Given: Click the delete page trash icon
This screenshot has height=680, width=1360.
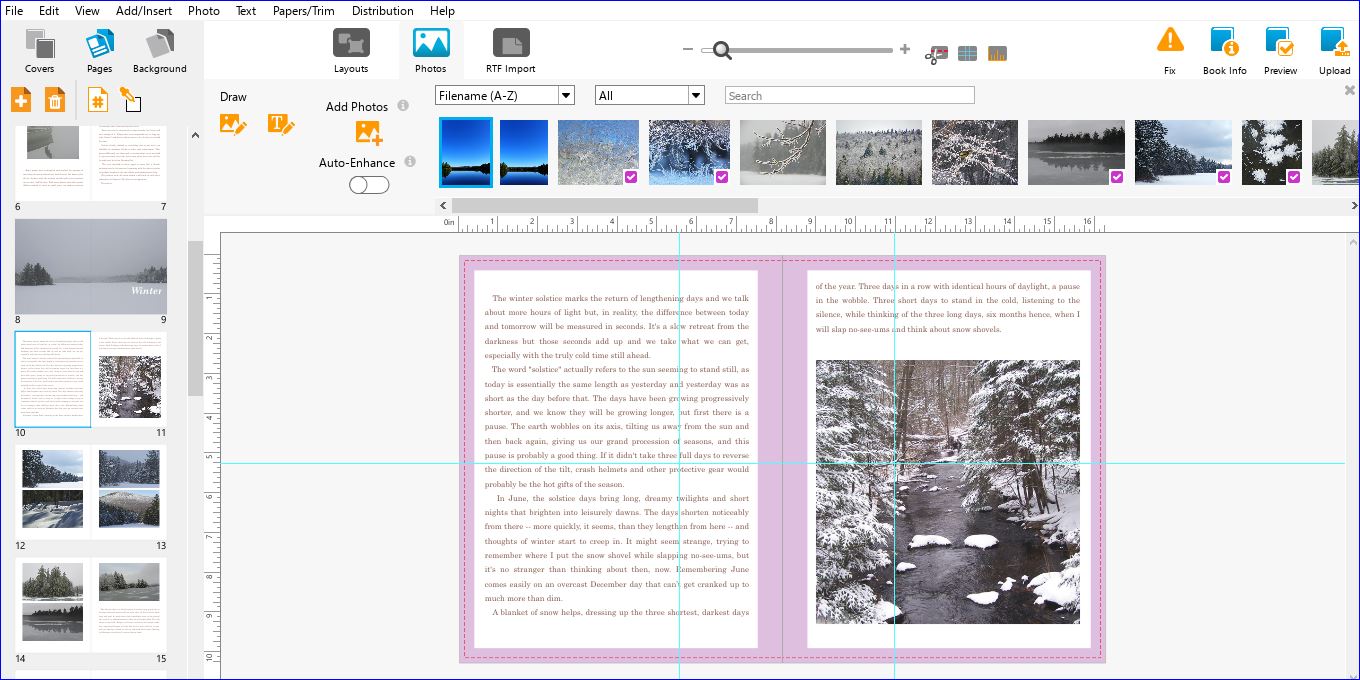Looking at the screenshot, I should 55,100.
